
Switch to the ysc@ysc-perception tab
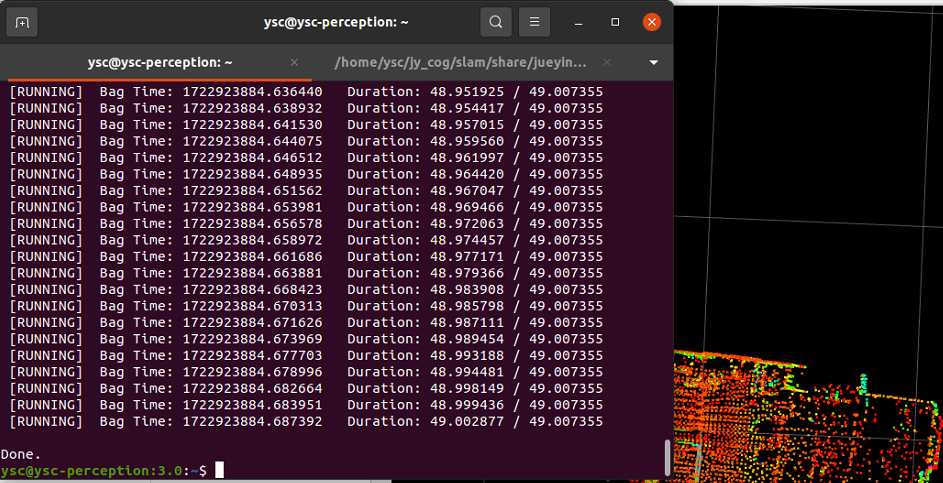[160, 63]
